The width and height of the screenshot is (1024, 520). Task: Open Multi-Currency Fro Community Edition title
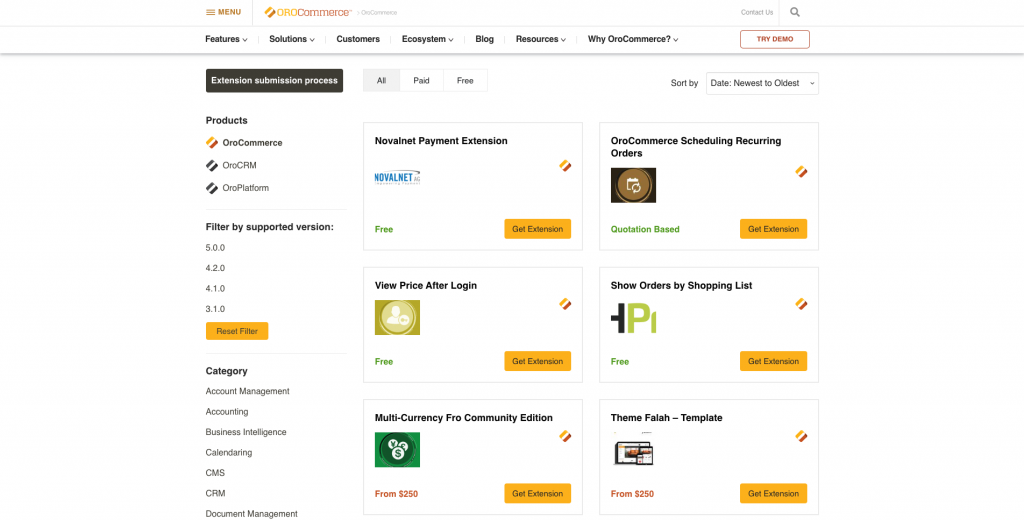[464, 418]
